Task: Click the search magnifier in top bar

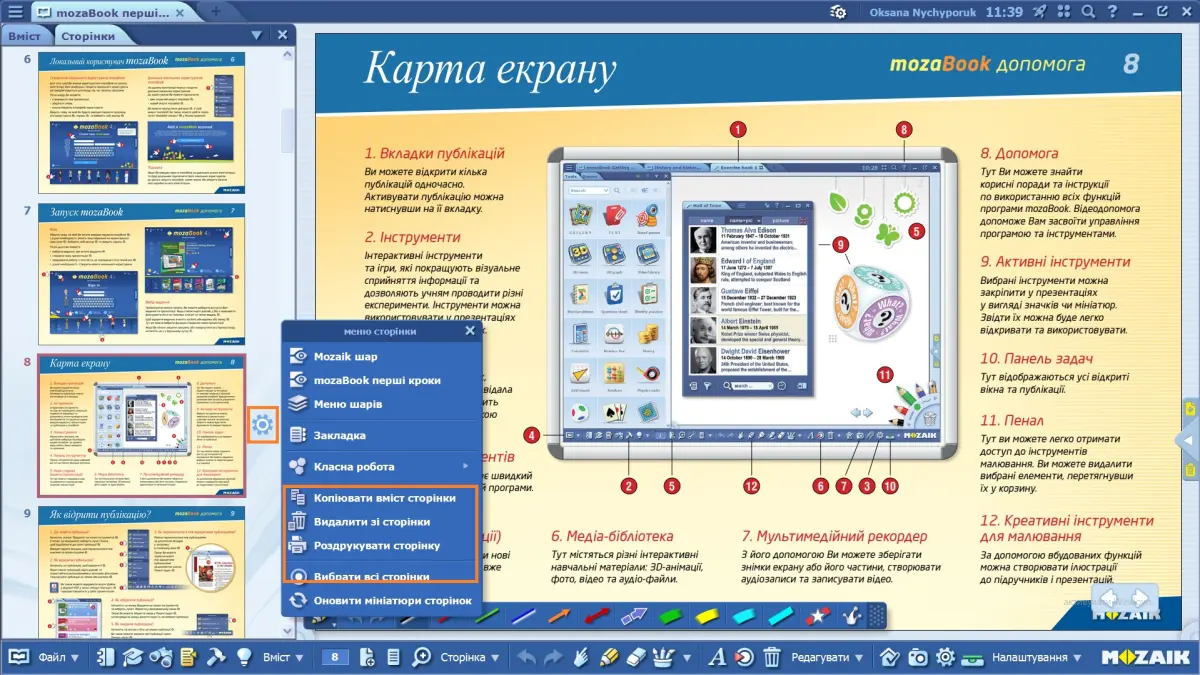Action: [x=1089, y=12]
